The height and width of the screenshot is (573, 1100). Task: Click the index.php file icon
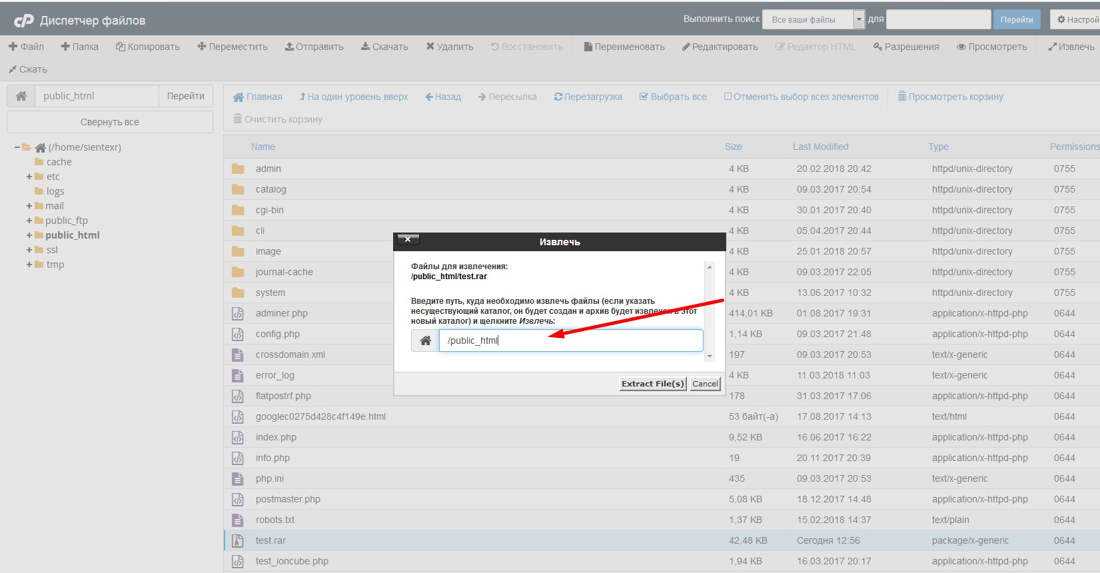[238, 437]
